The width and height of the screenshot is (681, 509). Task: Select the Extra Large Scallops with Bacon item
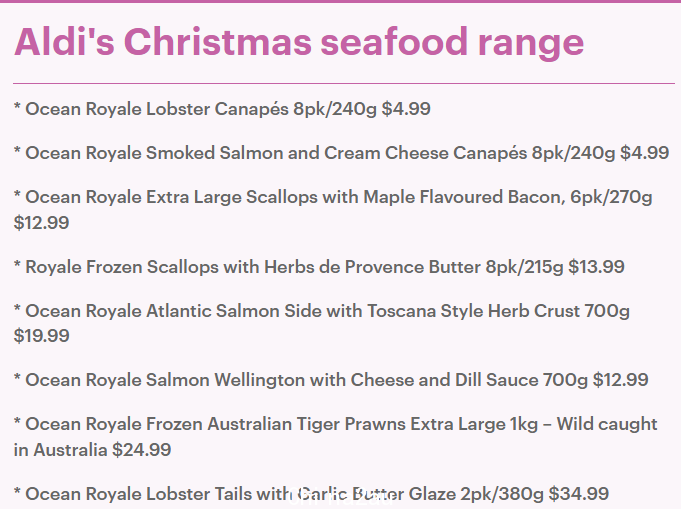click(333, 210)
